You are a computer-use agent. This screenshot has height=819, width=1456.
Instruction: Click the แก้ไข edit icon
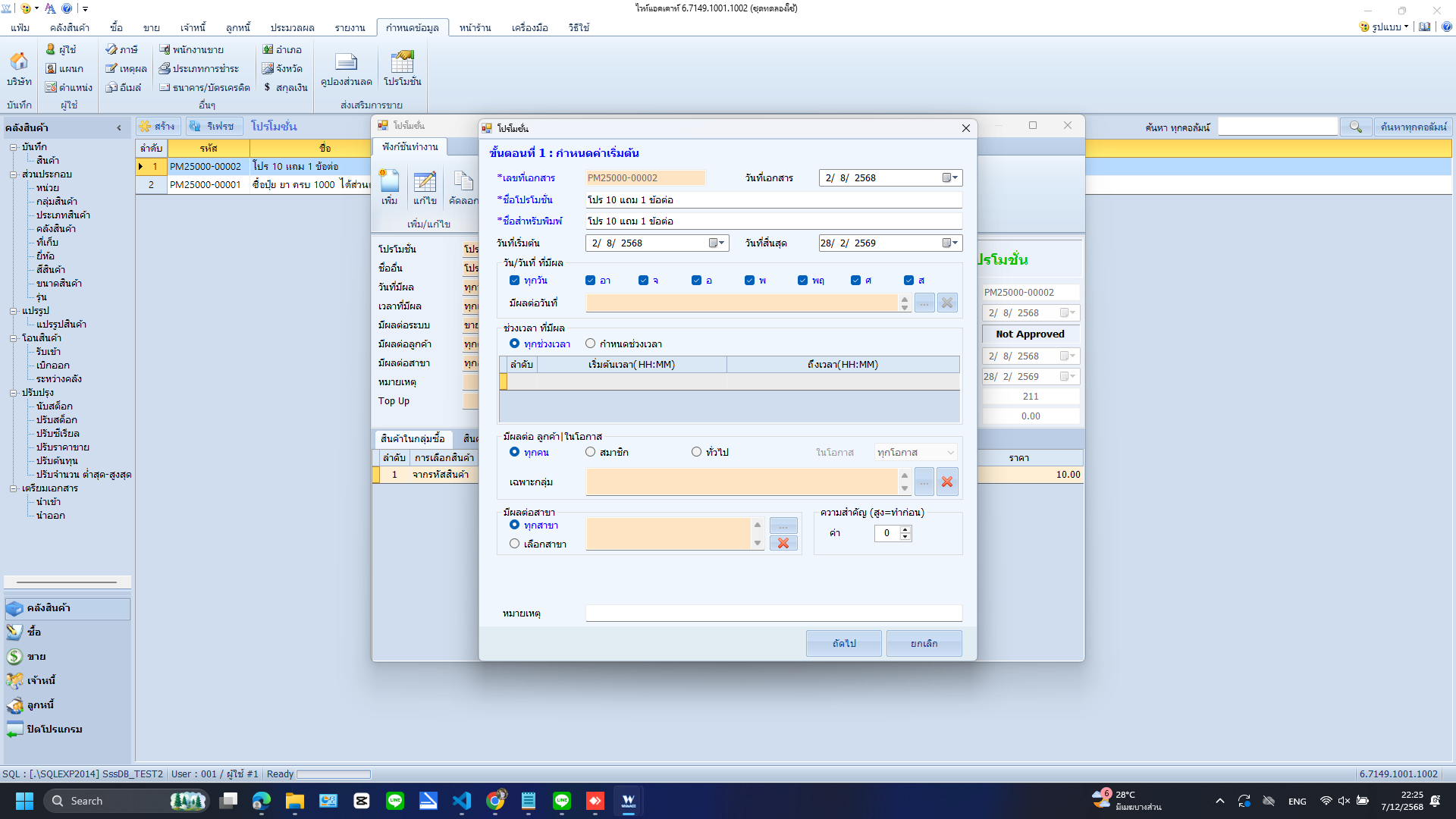(425, 183)
